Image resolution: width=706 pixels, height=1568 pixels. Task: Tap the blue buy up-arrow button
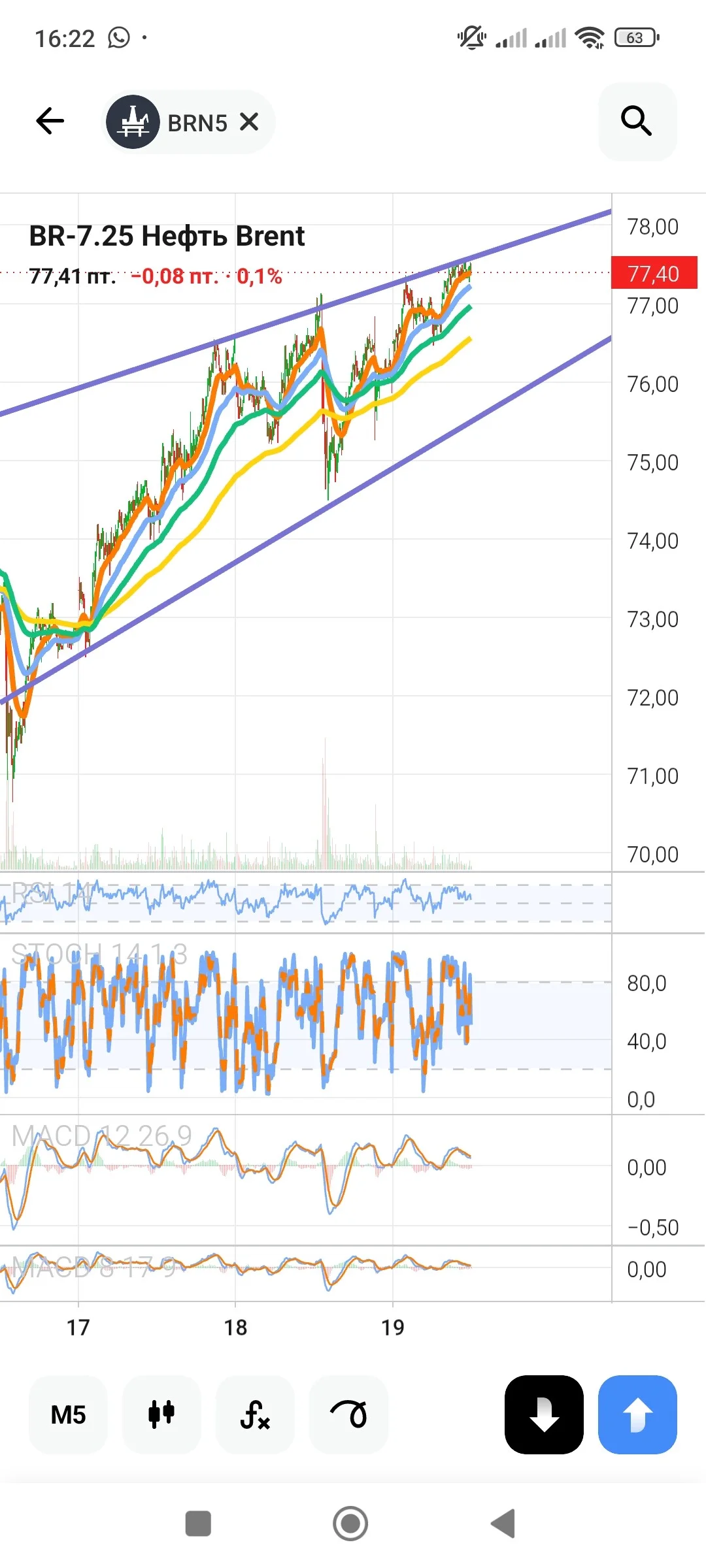(637, 1414)
